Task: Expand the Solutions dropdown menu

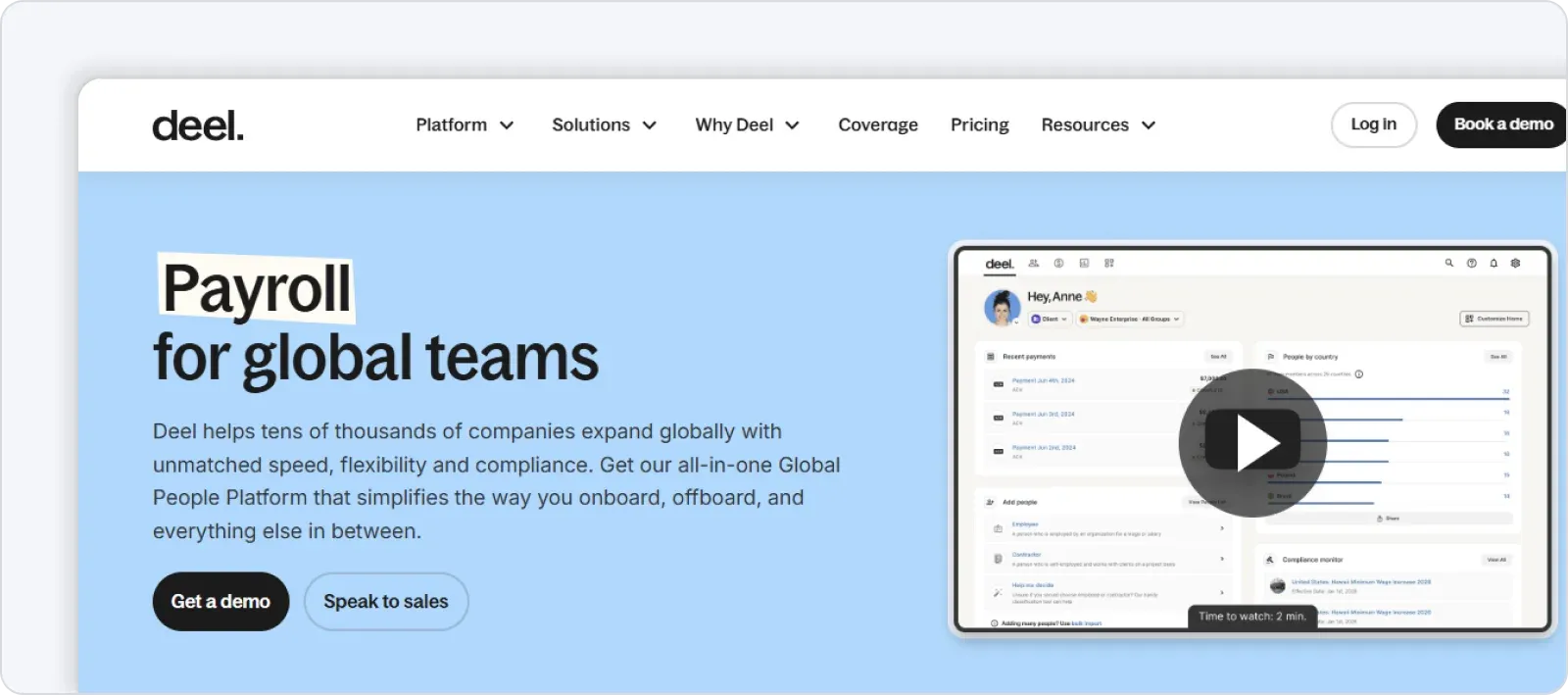Action: (604, 125)
